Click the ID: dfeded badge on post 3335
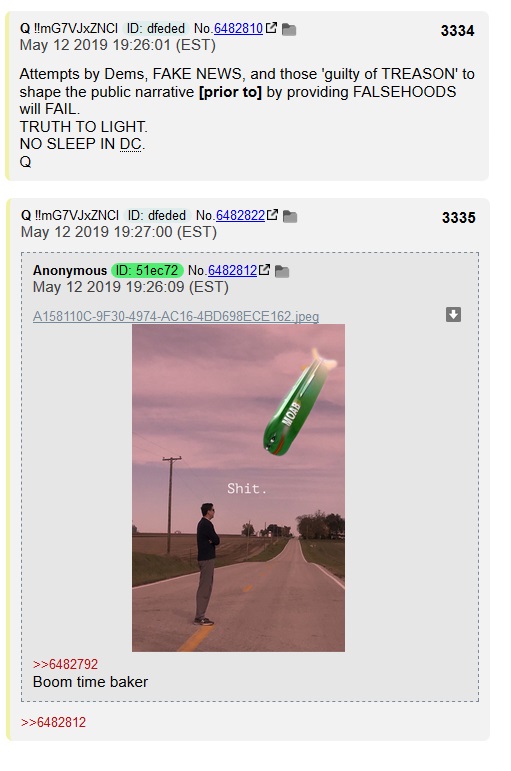The width and height of the screenshot is (511, 771). (x=157, y=215)
